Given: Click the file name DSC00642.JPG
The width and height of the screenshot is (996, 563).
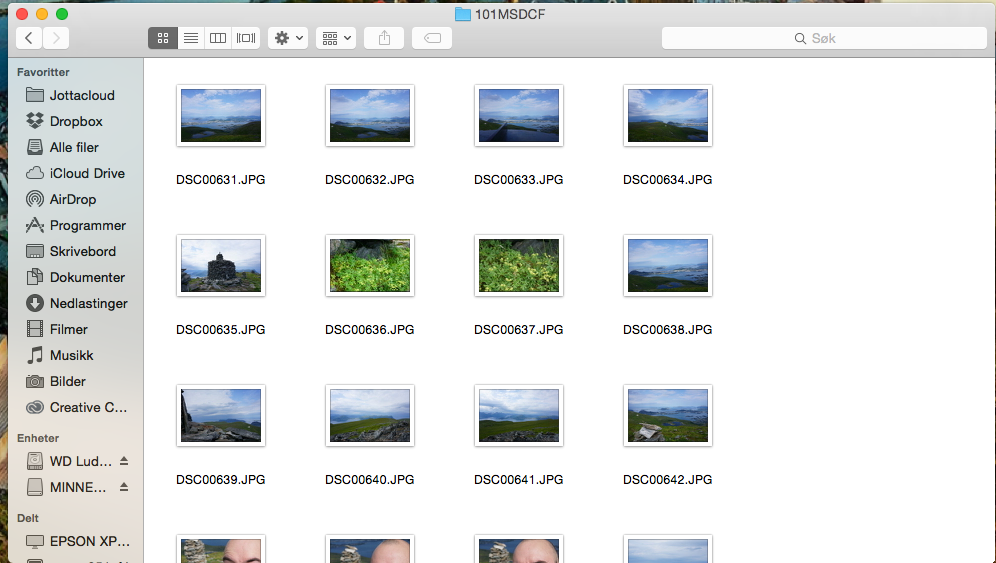Looking at the screenshot, I should click(x=668, y=480).
